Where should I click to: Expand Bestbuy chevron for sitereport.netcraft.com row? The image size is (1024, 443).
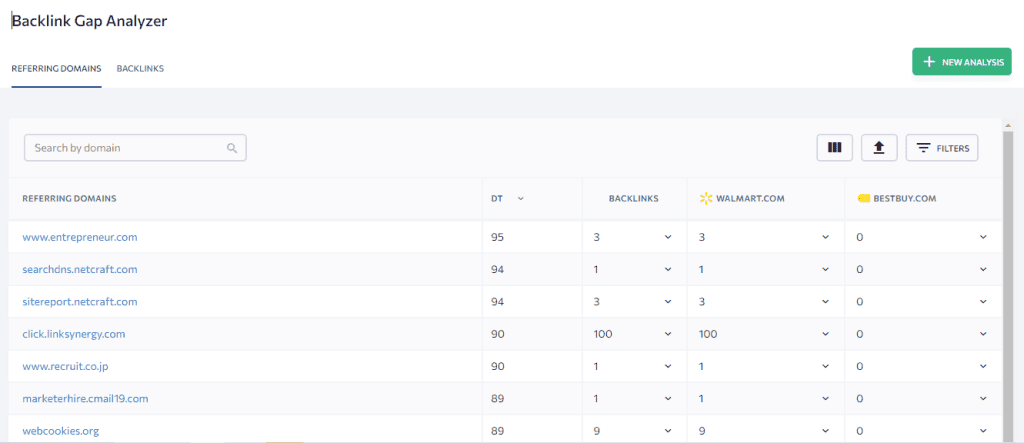(983, 302)
